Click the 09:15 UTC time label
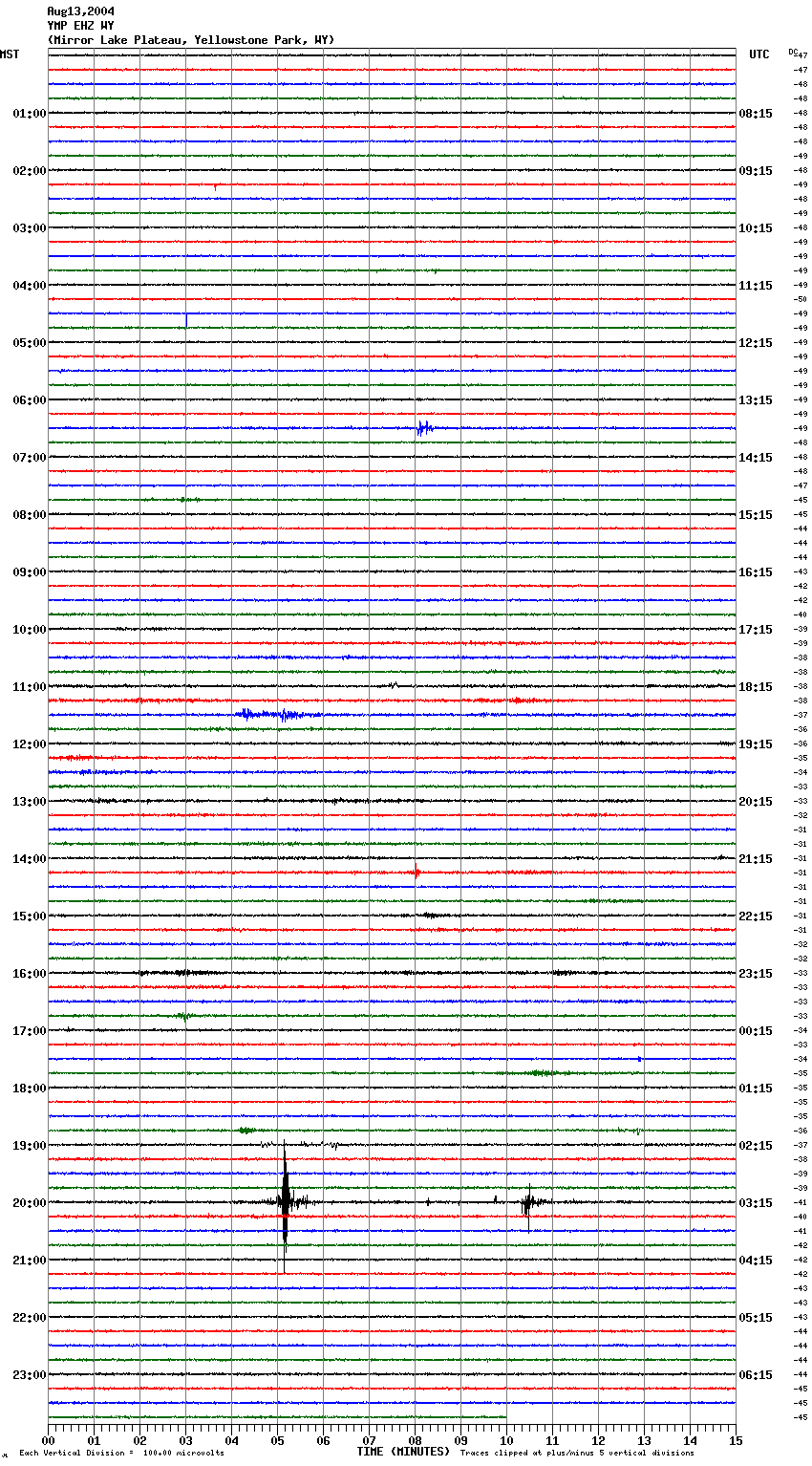 tap(756, 171)
